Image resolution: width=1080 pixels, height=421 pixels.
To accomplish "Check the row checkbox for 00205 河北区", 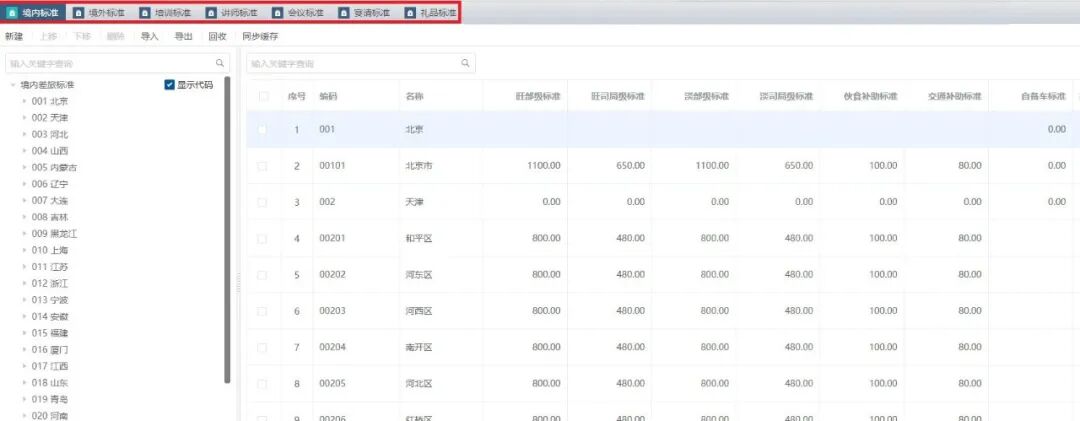I will [262, 383].
